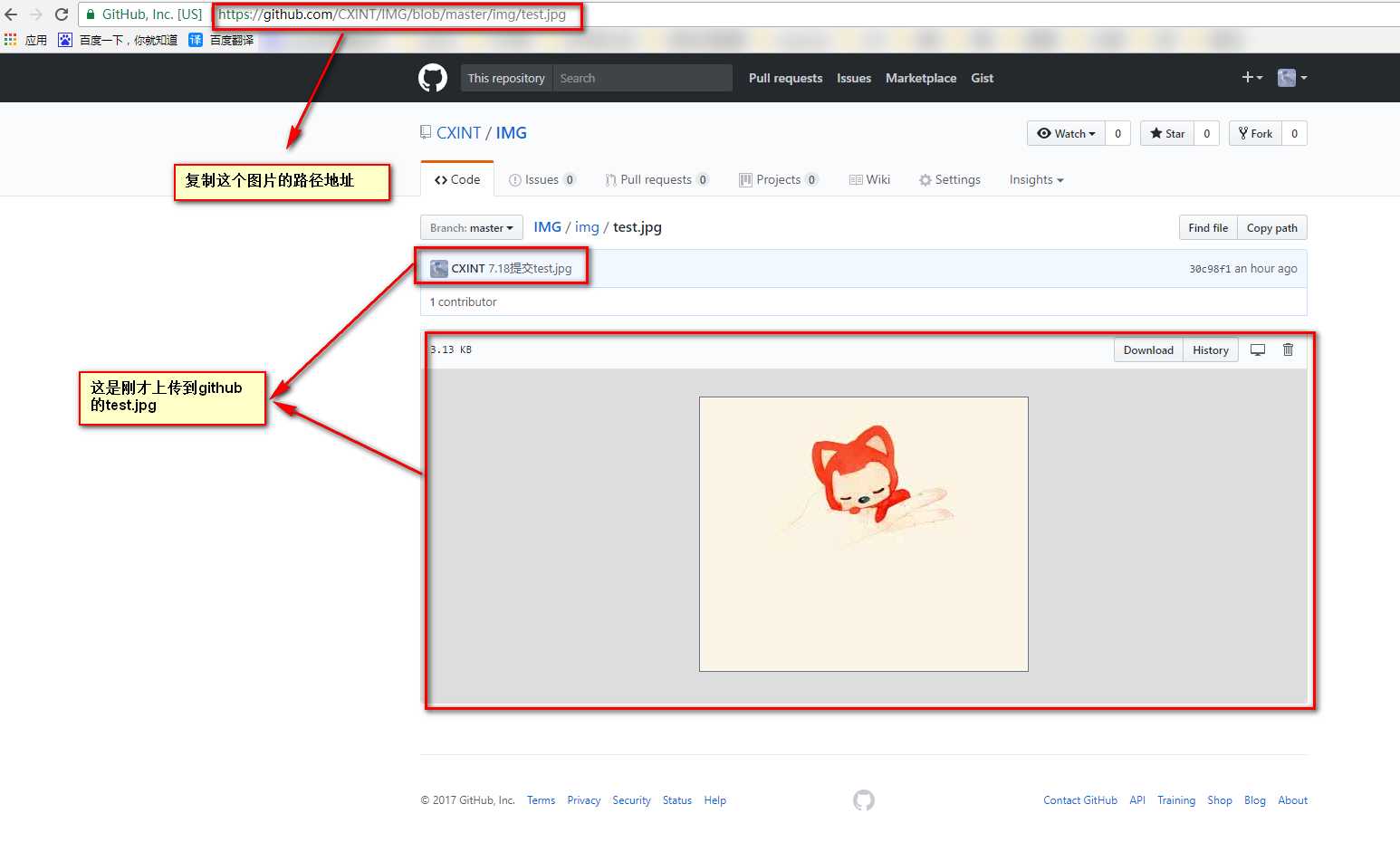Screen dimensions: 1400x852
Task: Click the browser address bar URL
Action: pos(392,14)
